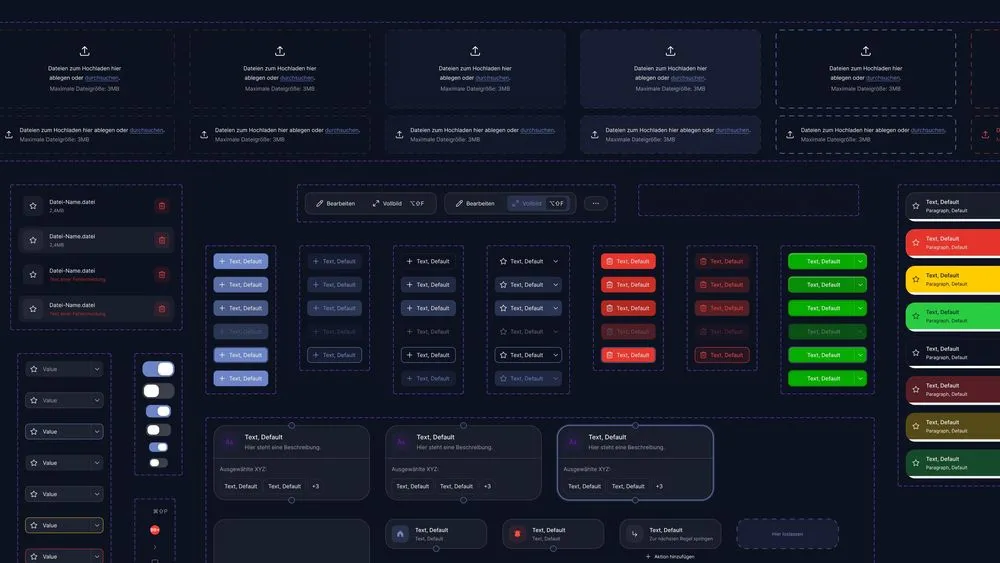Click the star on the yellow notification card

point(916,279)
